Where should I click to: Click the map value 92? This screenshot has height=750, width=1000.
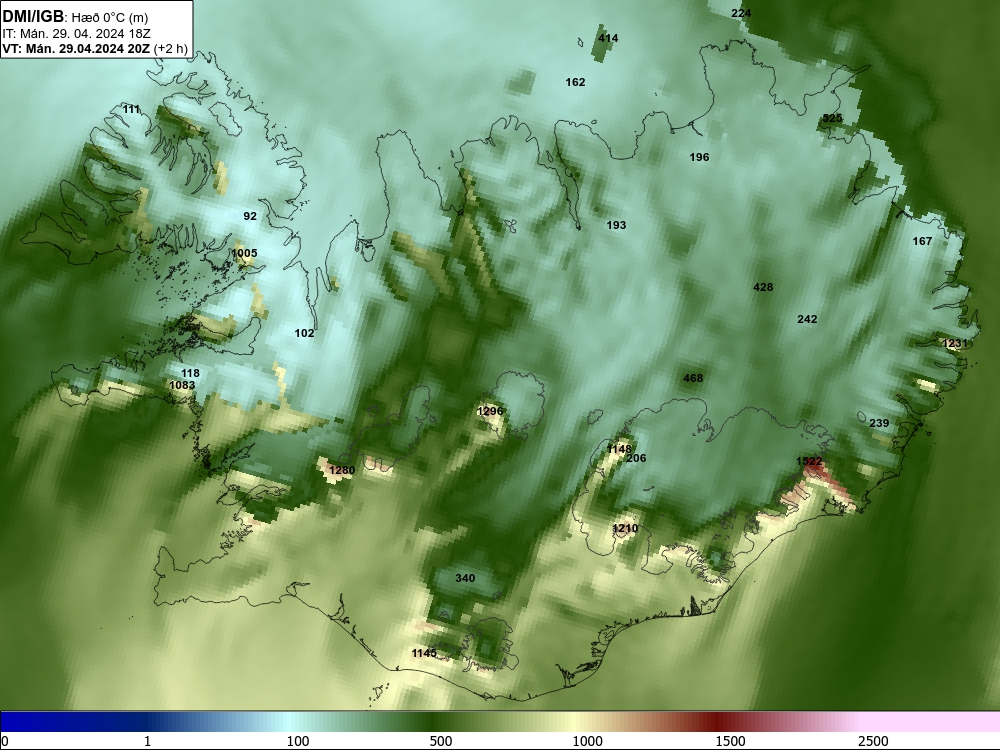(250, 216)
